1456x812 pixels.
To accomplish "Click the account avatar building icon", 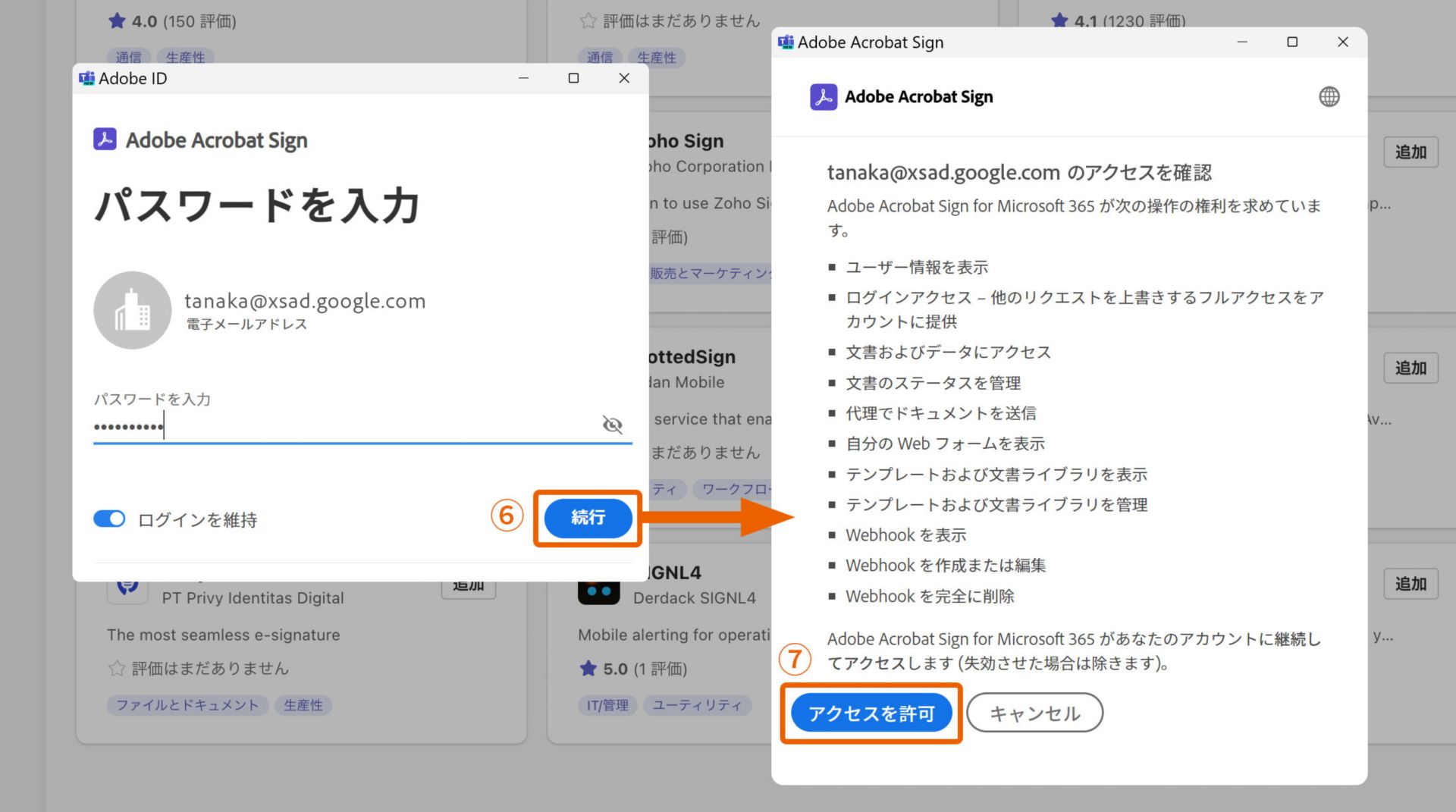I will 133,310.
